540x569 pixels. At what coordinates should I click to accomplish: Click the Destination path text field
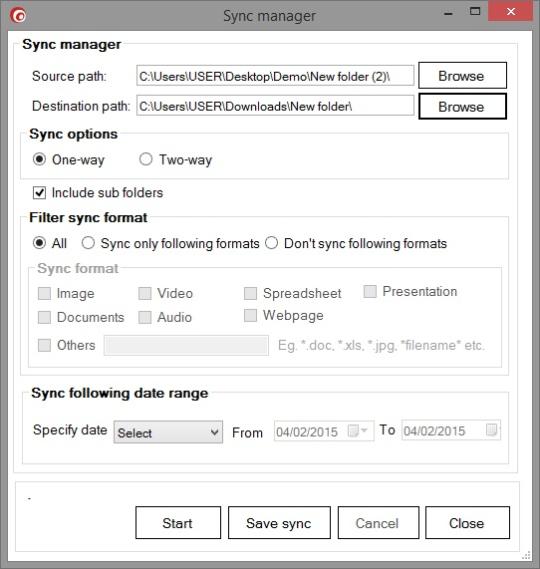click(275, 106)
